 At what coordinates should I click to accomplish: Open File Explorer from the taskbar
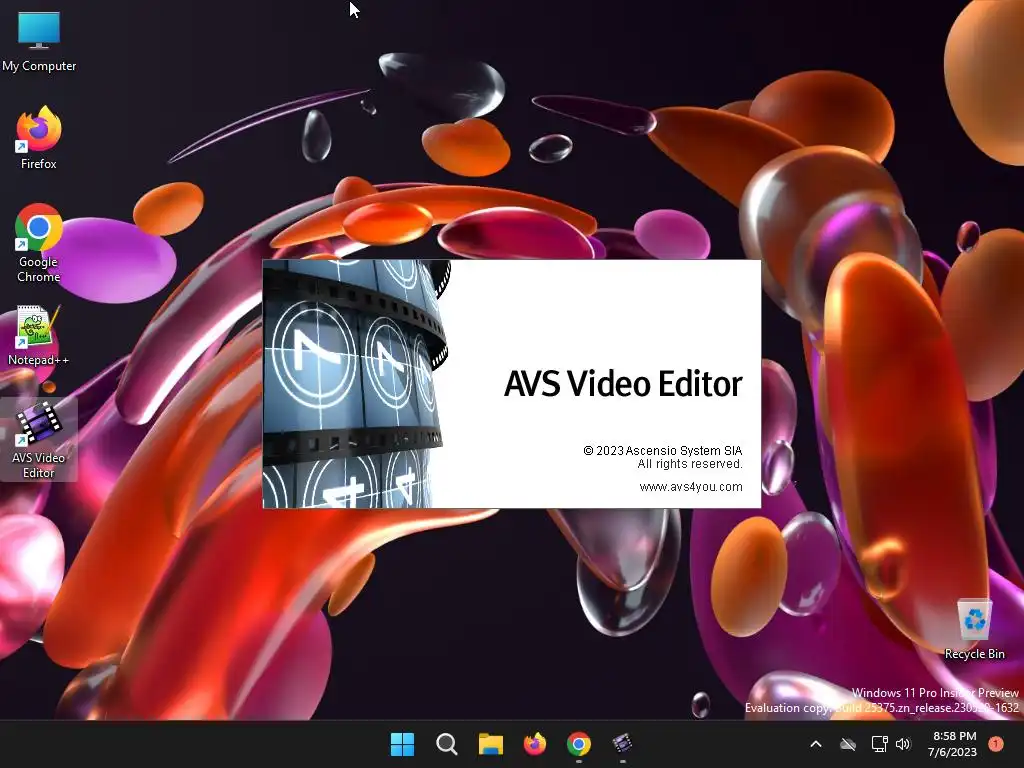[490, 744]
